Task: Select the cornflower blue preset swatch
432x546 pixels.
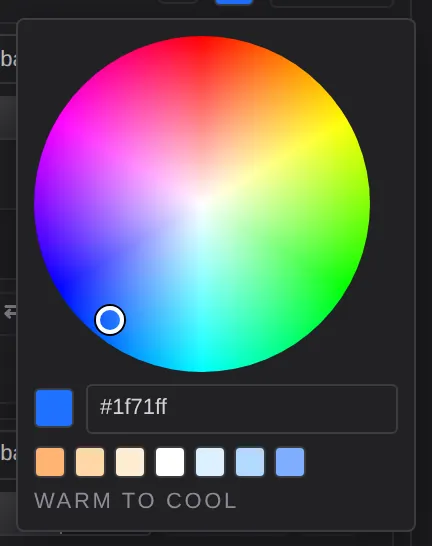Action: click(x=290, y=462)
